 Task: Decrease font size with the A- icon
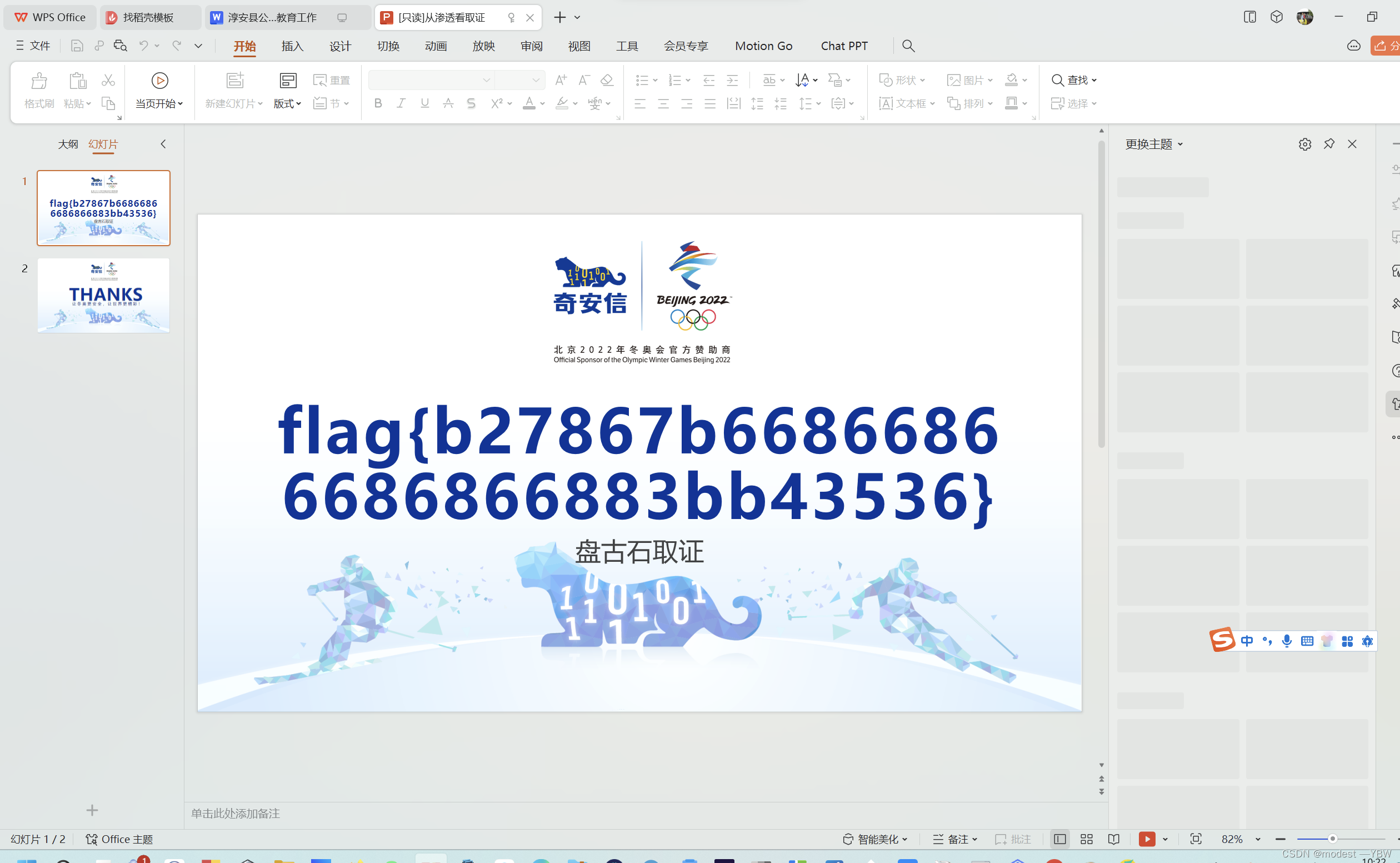pyautogui.click(x=584, y=80)
